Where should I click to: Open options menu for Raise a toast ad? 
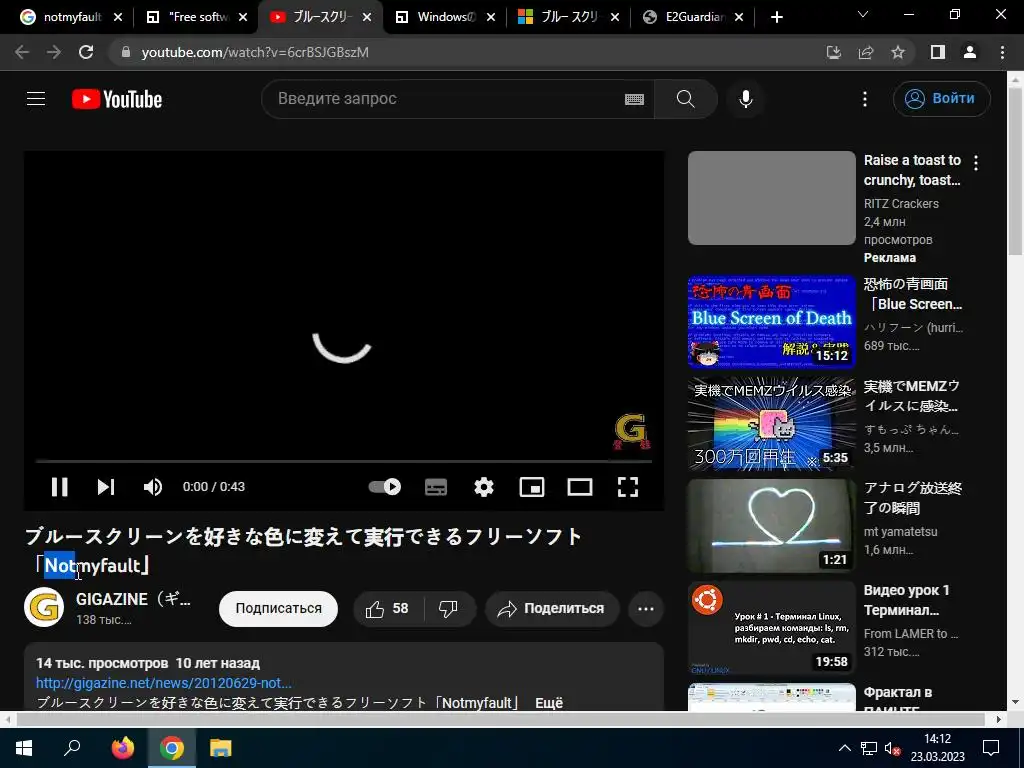tap(976, 163)
